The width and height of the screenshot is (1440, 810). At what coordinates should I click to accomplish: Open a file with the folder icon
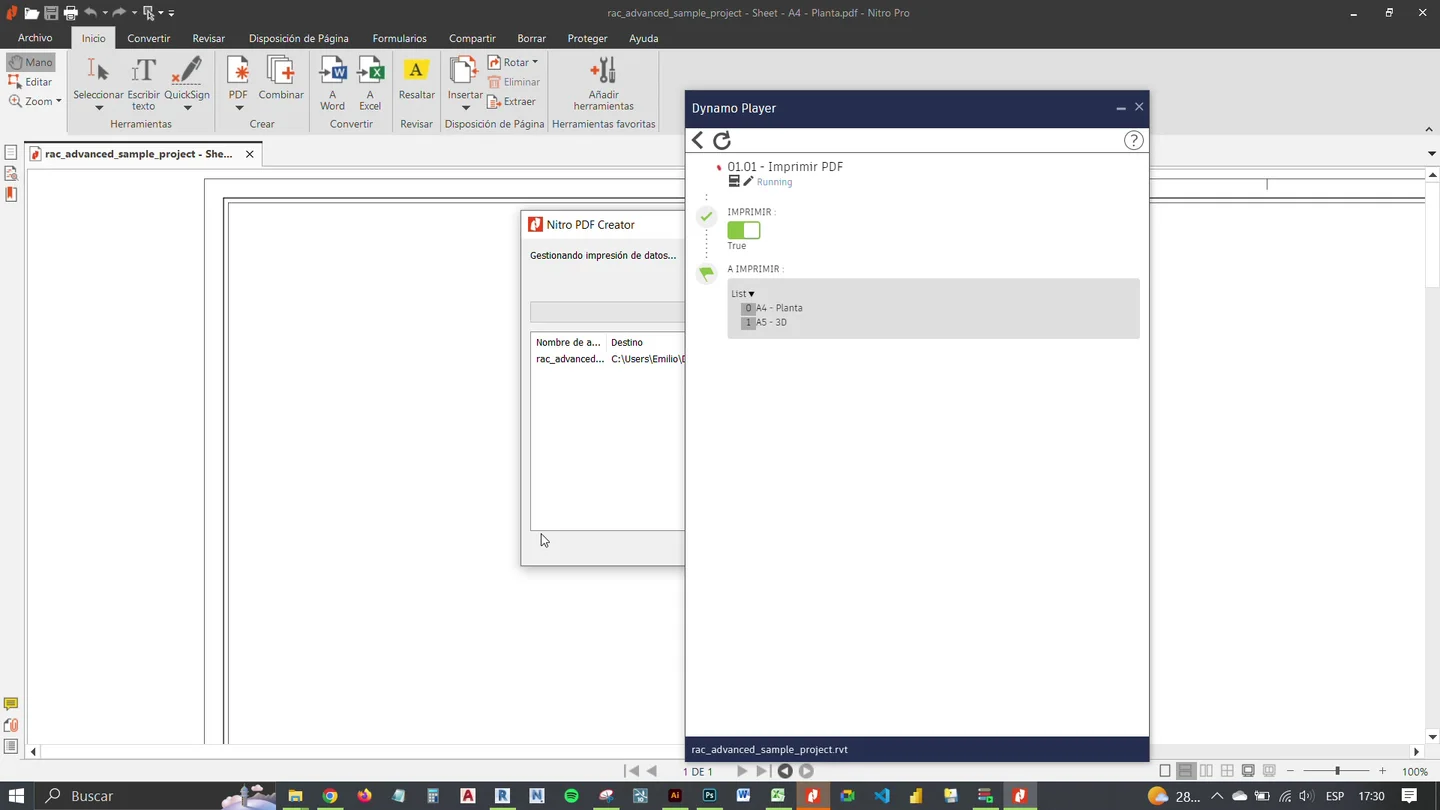click(32, 13)
